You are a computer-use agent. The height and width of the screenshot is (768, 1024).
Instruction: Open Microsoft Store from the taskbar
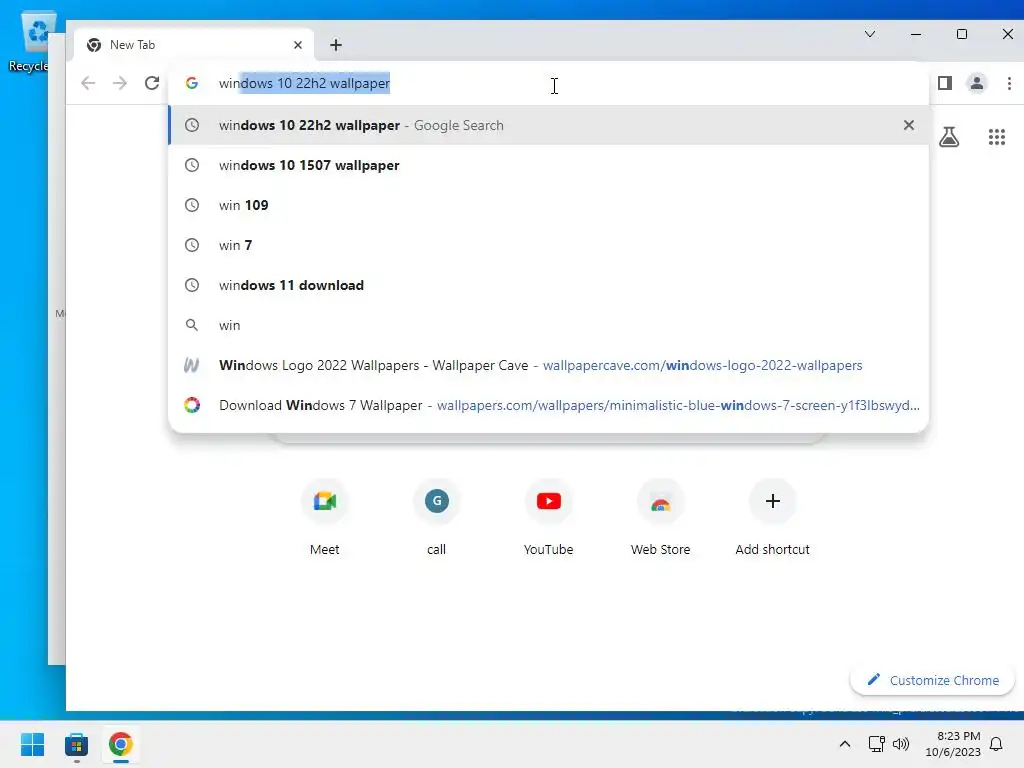pyautogui.click(x=76, y=744)
